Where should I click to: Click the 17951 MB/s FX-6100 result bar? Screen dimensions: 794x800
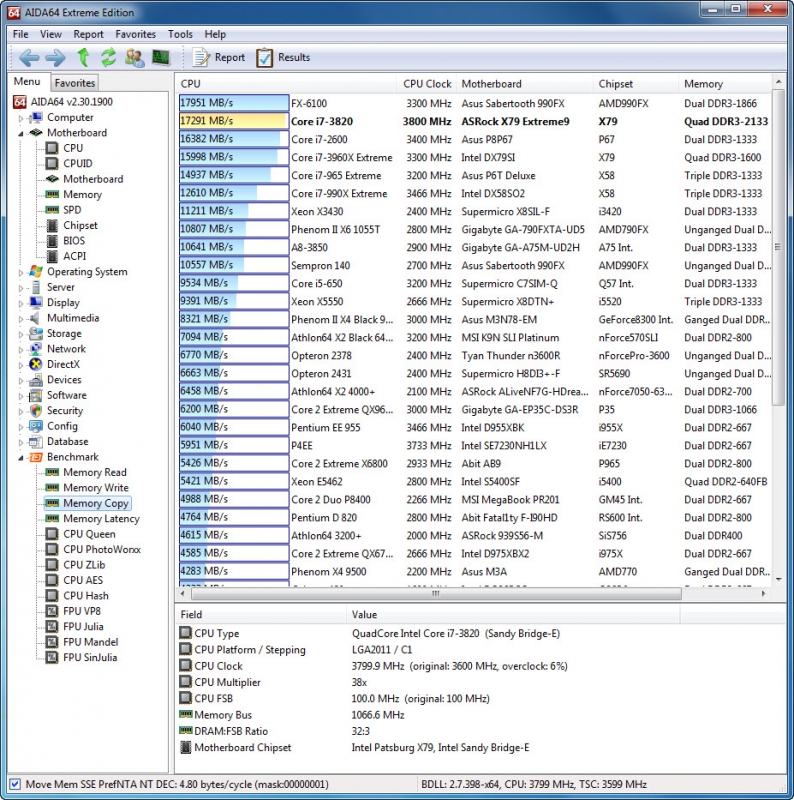click(x=234, y=103)
